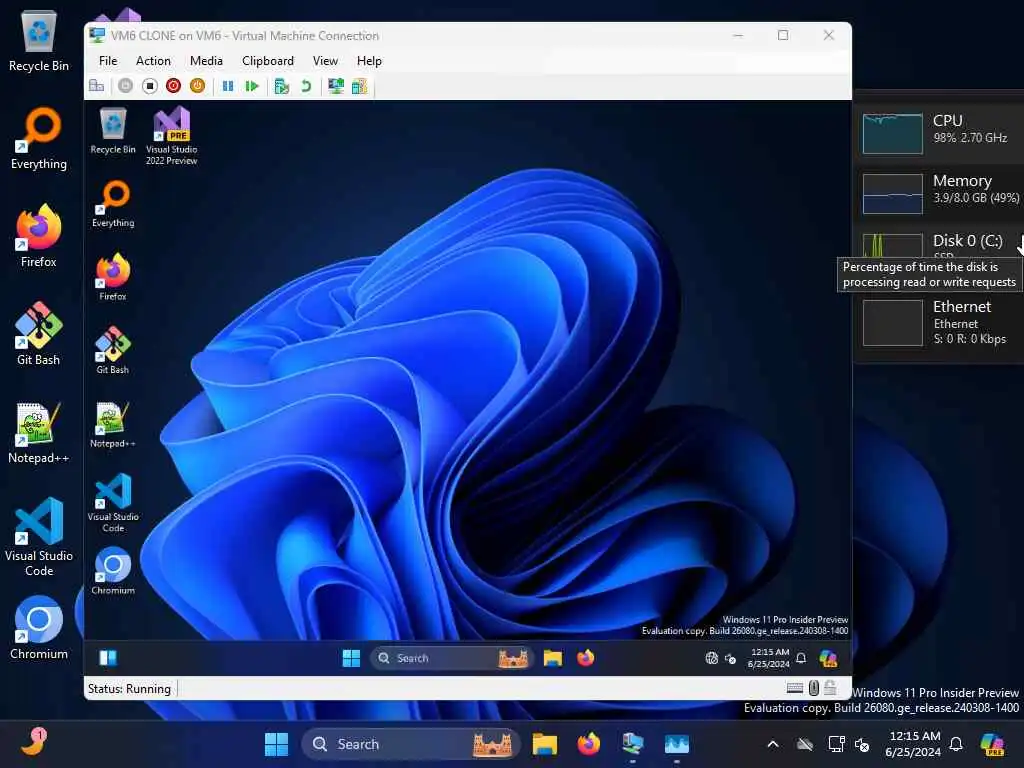Open the host notifications bell
This screenshot has height=768, width=1024.
(x=956, y=744)
